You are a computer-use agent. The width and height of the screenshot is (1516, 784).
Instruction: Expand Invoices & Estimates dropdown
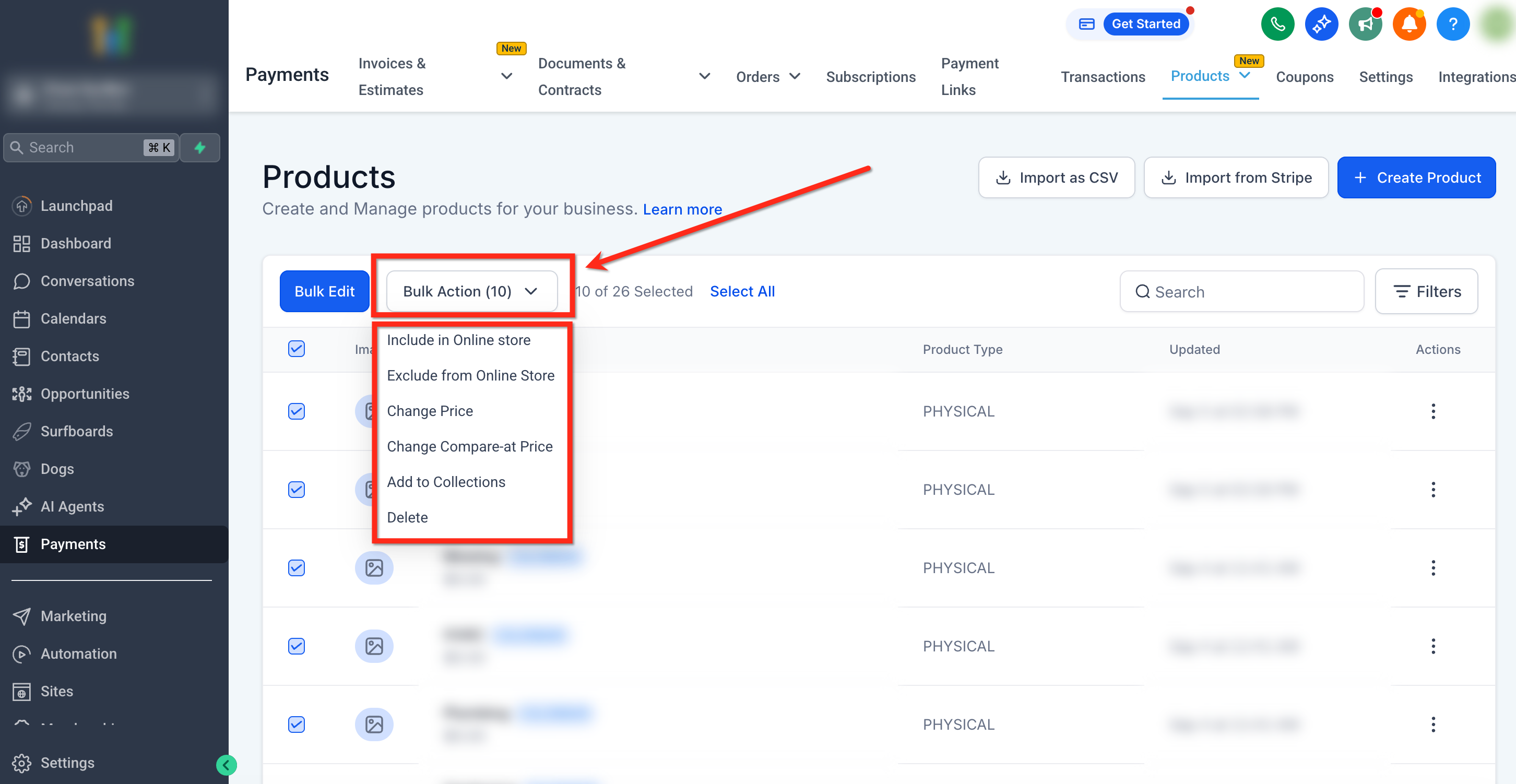506,77
